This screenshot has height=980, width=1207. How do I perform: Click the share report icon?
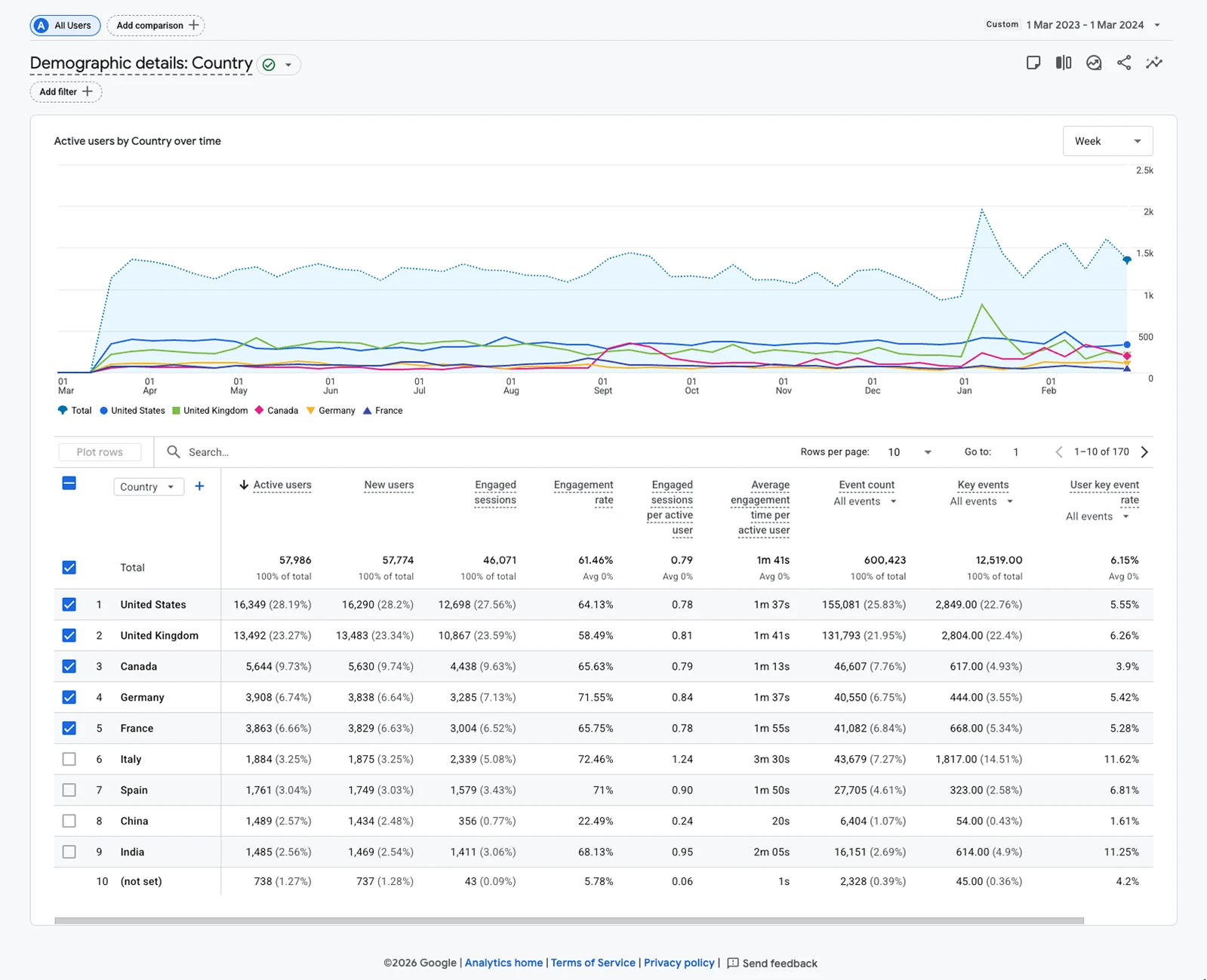pyautogui.click(x=1124, y=63)
